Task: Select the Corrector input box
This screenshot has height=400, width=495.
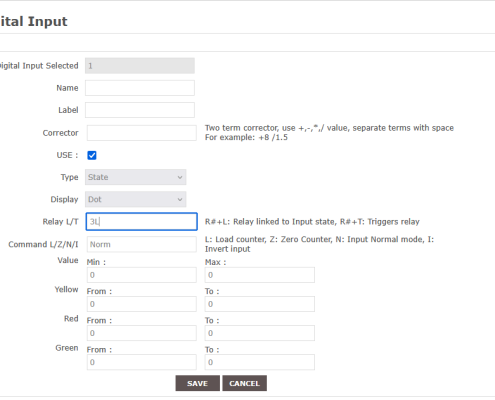Action: pyautogui.click(x=142, y=133)
